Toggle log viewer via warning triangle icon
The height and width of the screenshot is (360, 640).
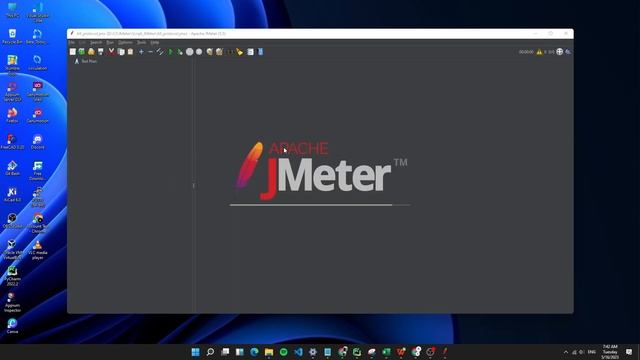(x=539, y=52)
